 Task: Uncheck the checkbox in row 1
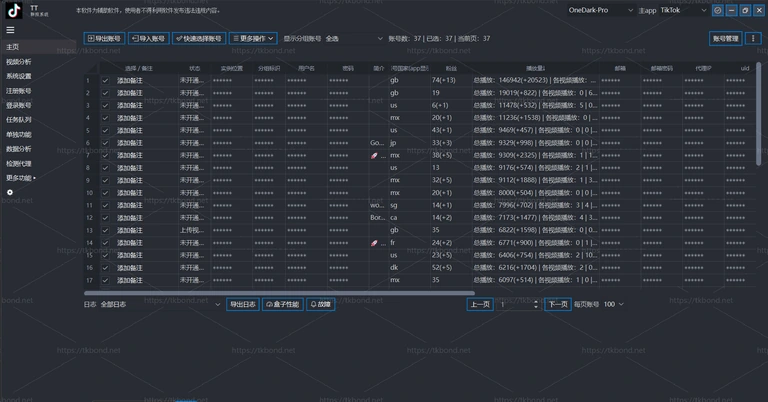pyautogui.click(x=105, y=81)
